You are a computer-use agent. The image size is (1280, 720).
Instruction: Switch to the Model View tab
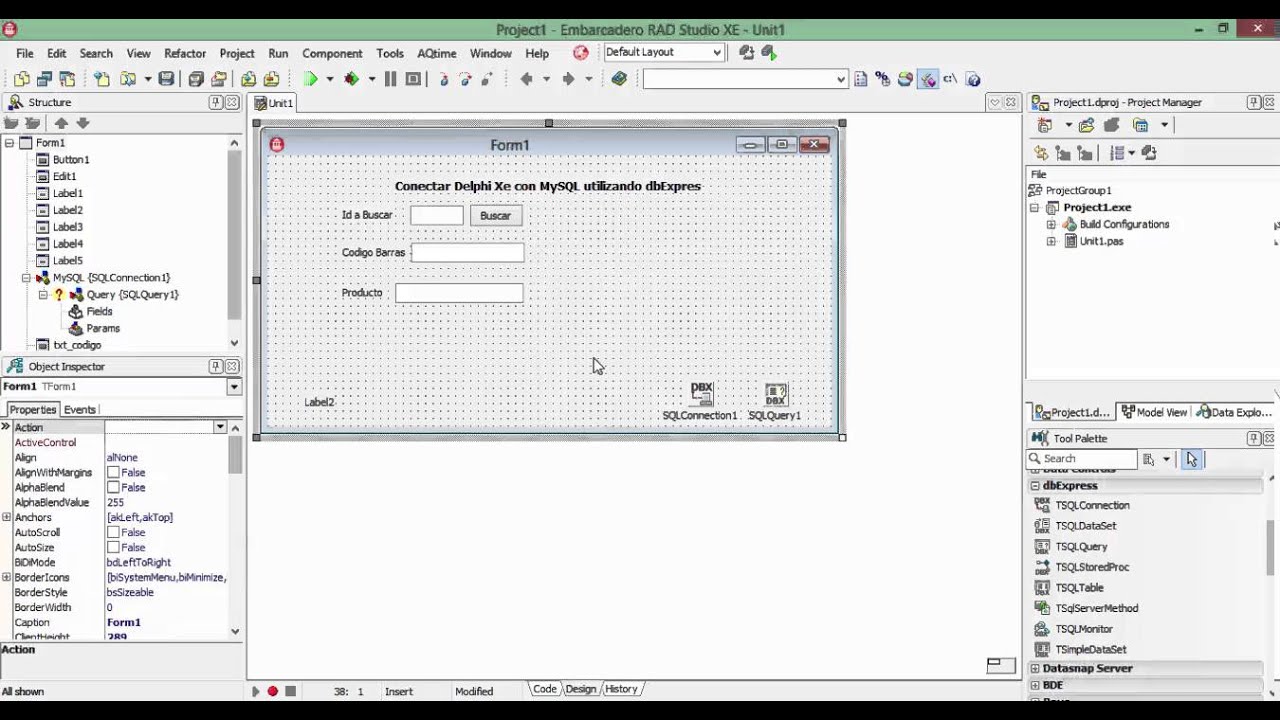click(x=1154, y=412)
